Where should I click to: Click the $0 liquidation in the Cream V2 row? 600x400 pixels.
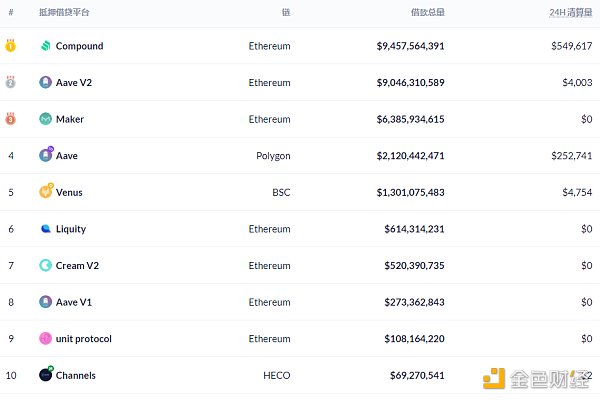(x=587, y=266)
